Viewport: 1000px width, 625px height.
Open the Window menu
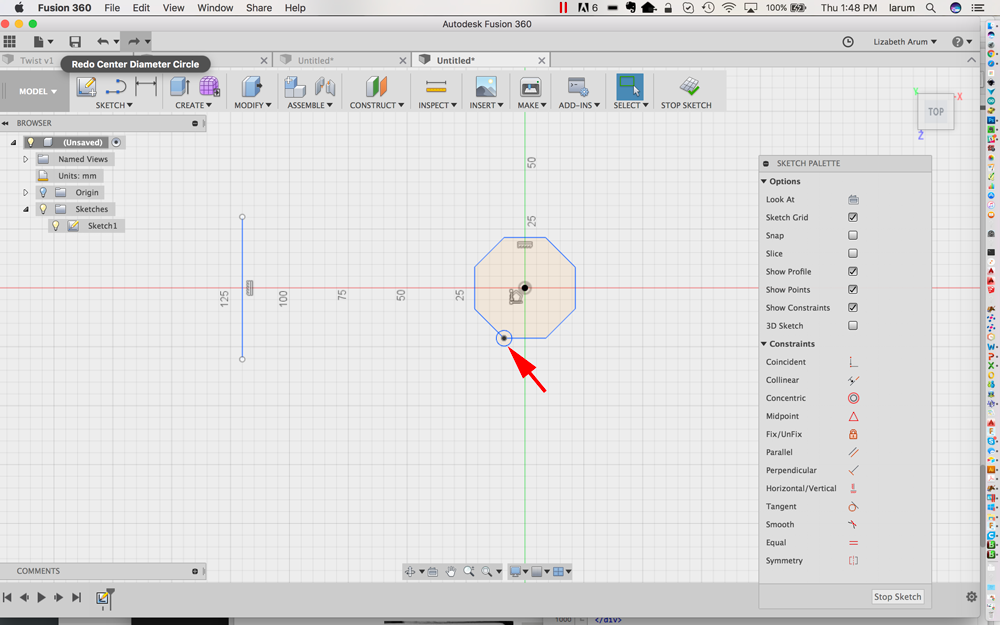(215, 8)
